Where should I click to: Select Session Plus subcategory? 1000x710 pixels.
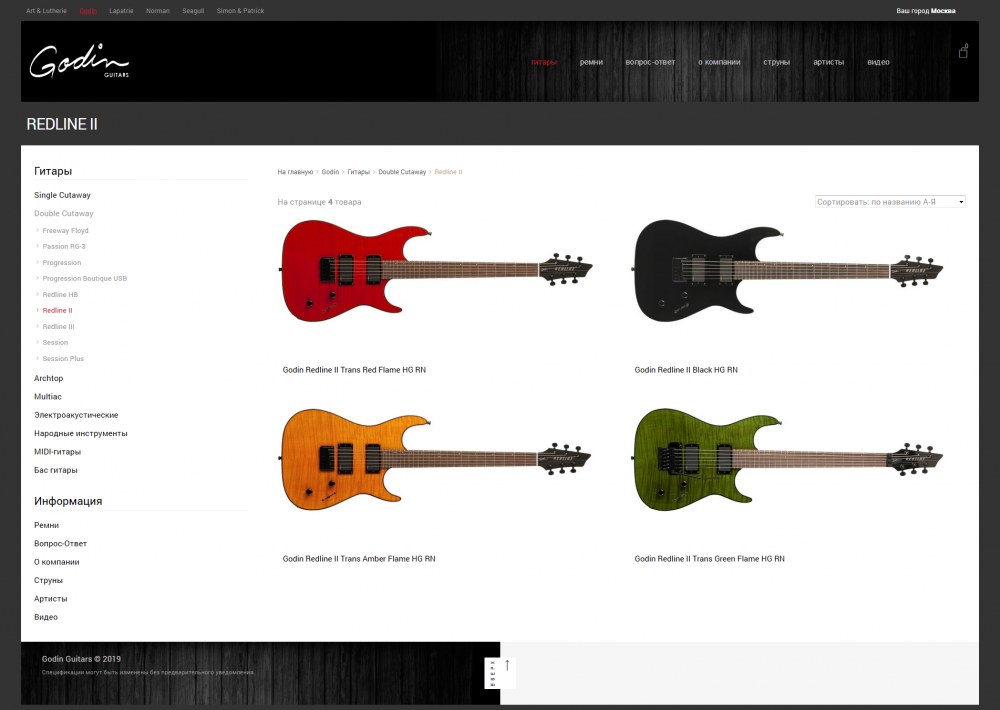(x=63, y=359)
